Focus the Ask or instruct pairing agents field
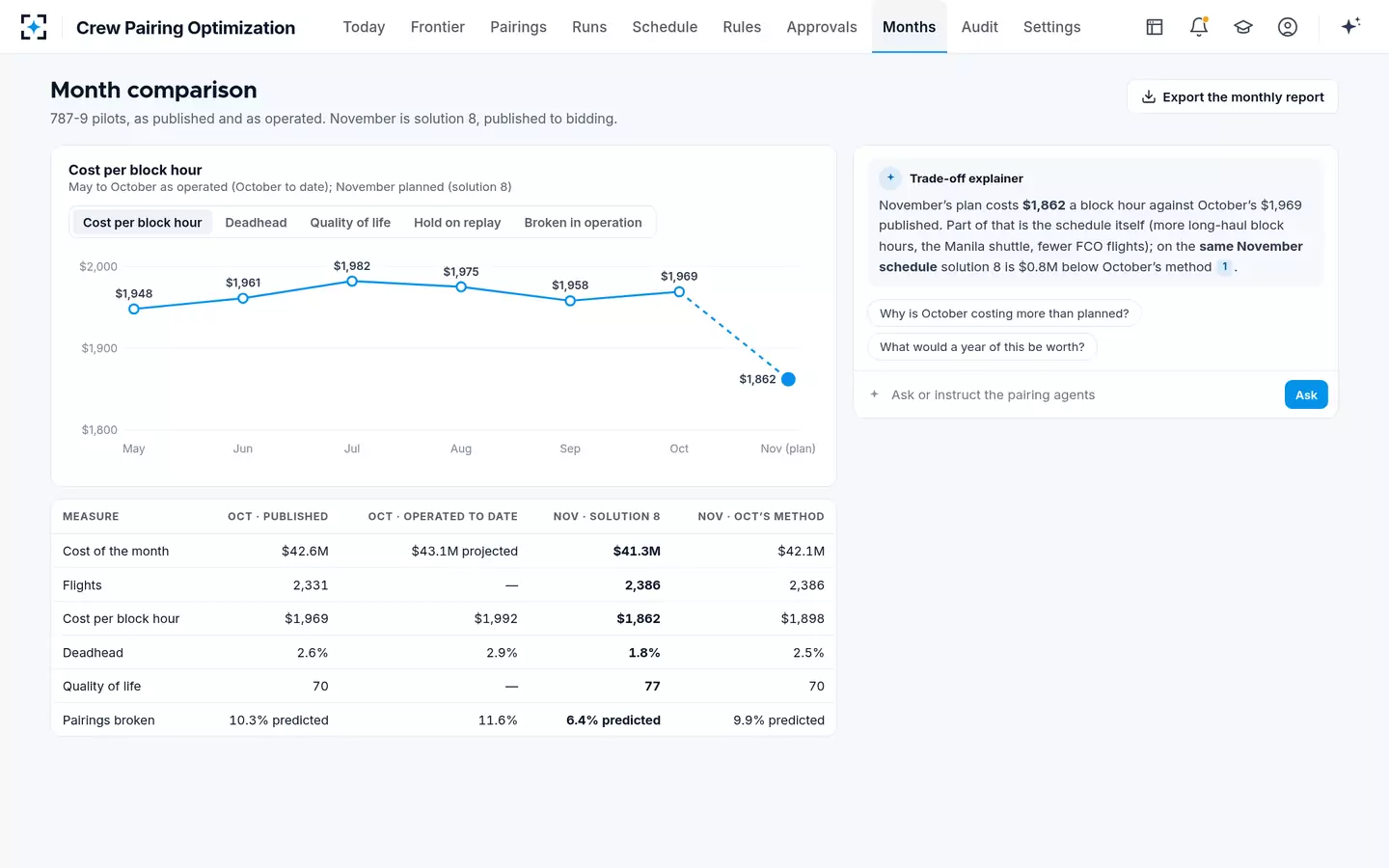This screenshot has width=1389, height=868. (x=1082, y=394)
